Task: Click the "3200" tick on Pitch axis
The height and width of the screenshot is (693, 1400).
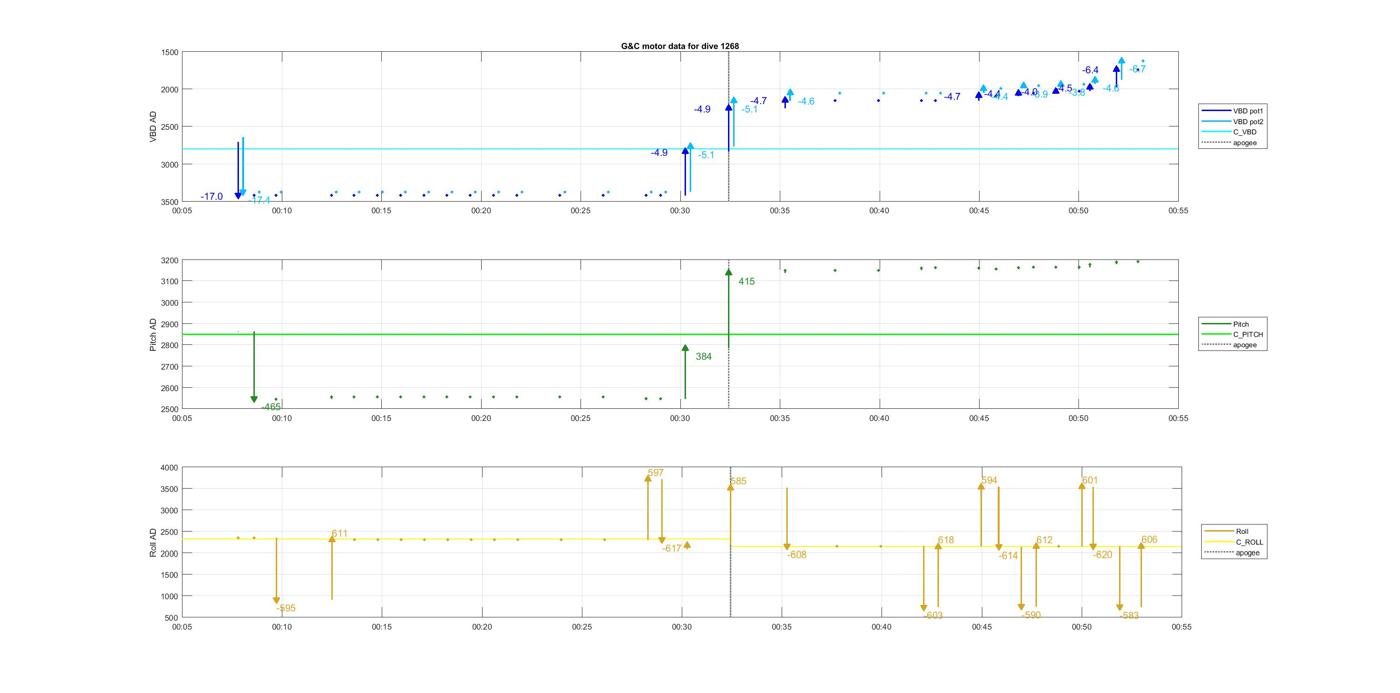Action: [170, 261]
